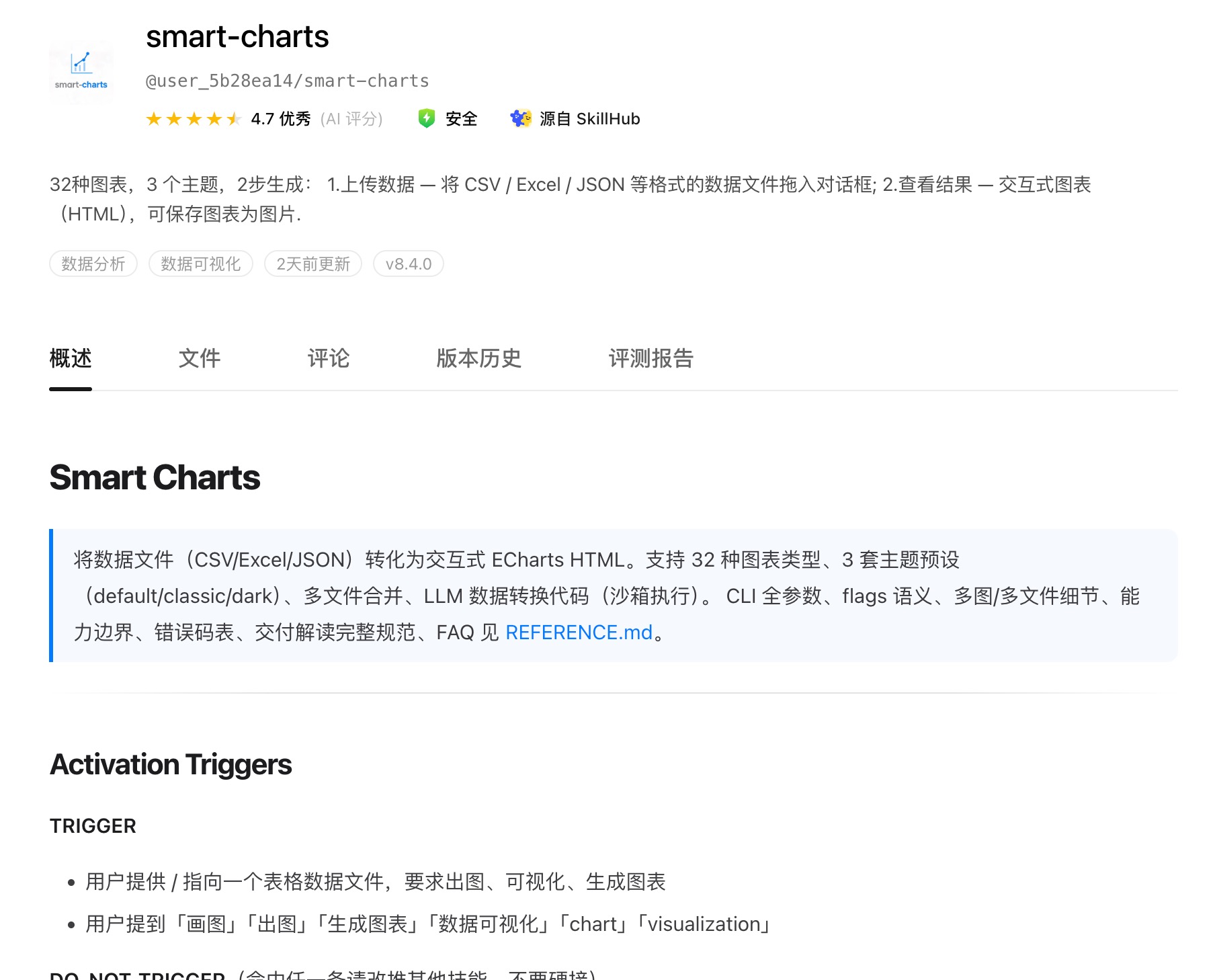Click the smart-charts skill logo thumbnail

(81, 73)
